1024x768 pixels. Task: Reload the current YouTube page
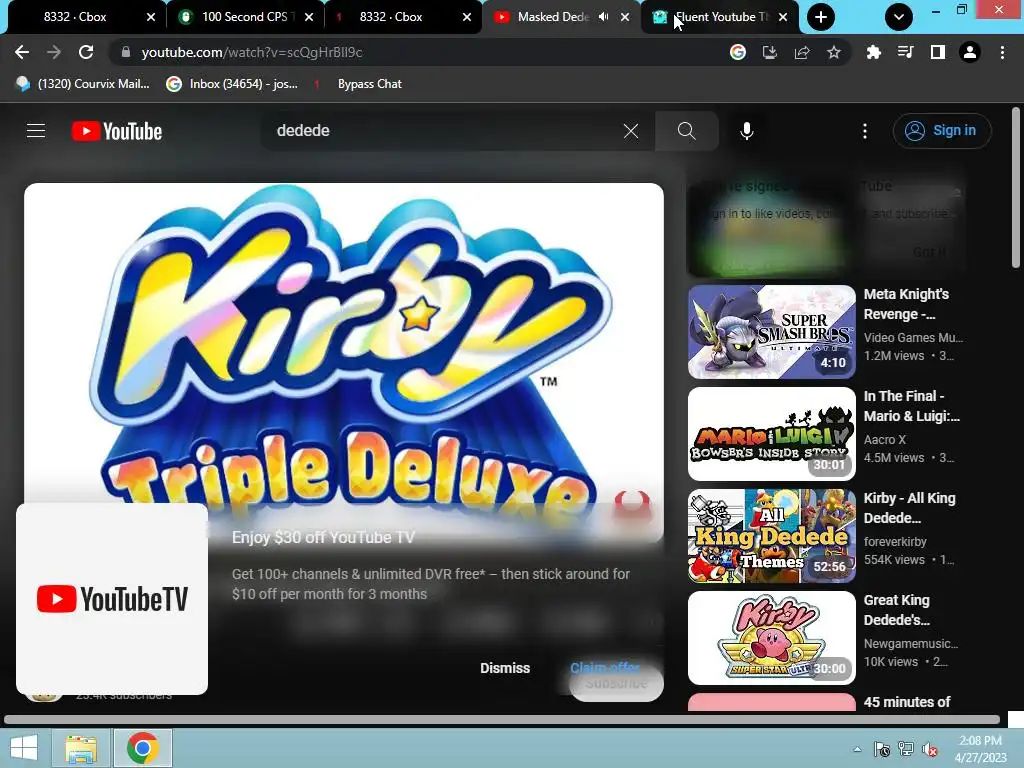click(86, 52)
